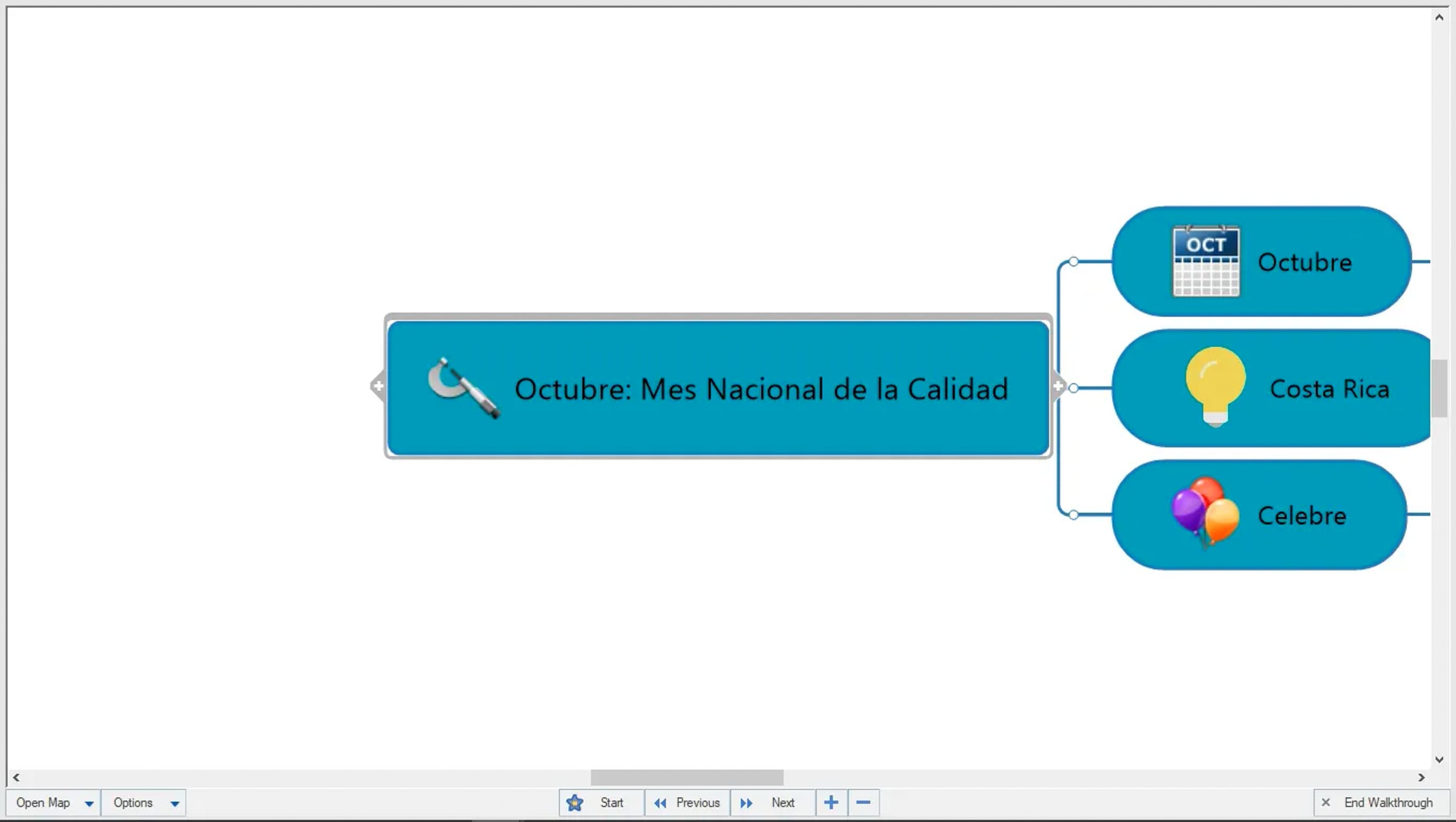Select the Celebre topic
The height and width of the screenshot is (822, 1456).
pyautogui.click(x=1301, y=516)
